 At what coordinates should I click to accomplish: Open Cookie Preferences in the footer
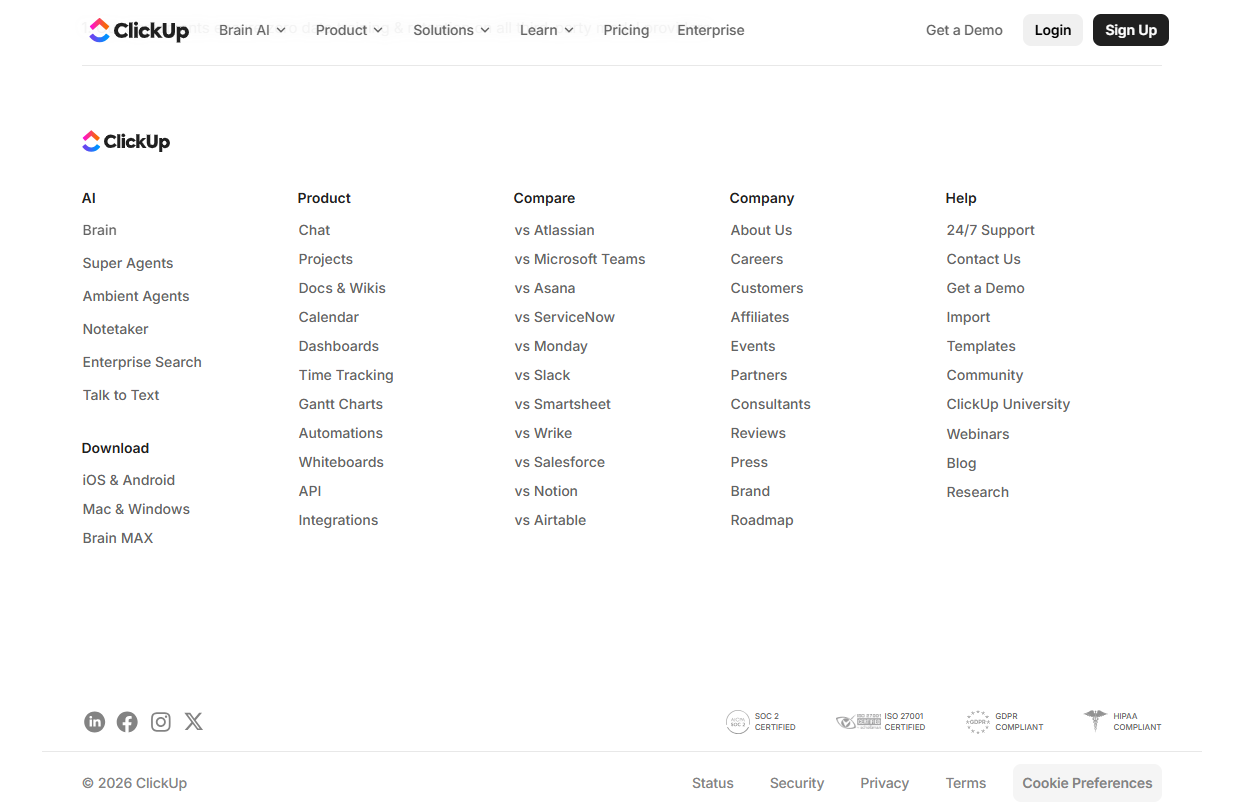click(x=1087, y=783)
